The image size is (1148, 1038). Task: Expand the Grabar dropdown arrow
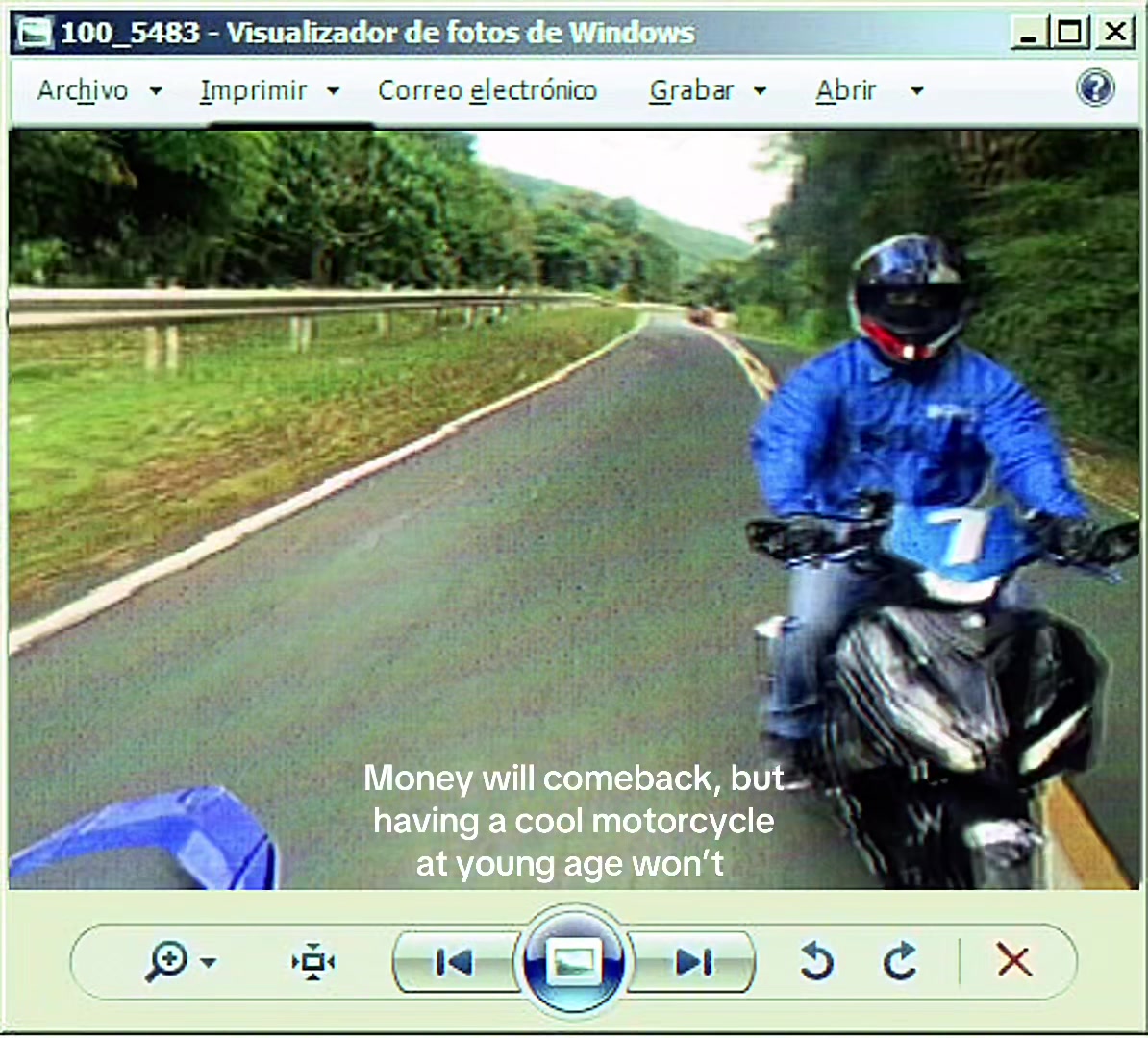pos(760,91)
